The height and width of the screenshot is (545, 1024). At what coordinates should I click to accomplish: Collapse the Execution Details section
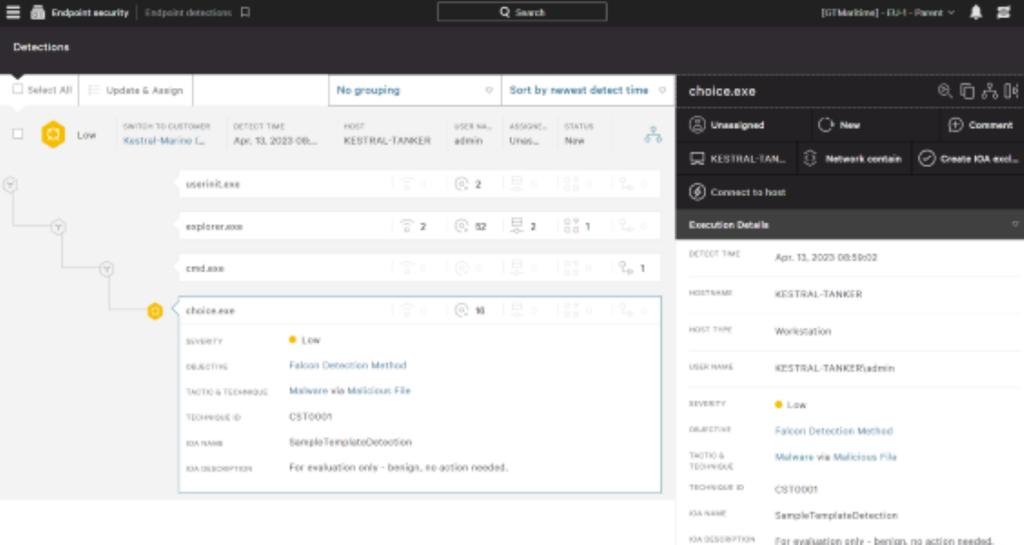pos(1015,225)
